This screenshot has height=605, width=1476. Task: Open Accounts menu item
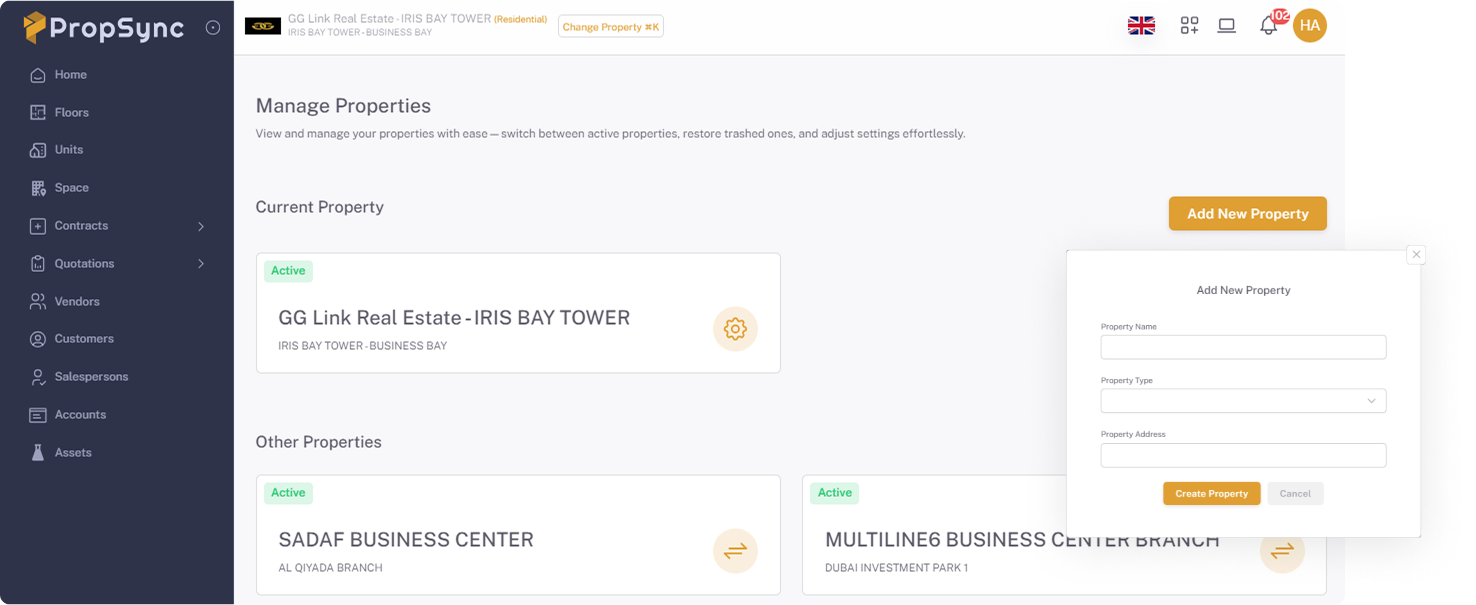click(80, 415)
